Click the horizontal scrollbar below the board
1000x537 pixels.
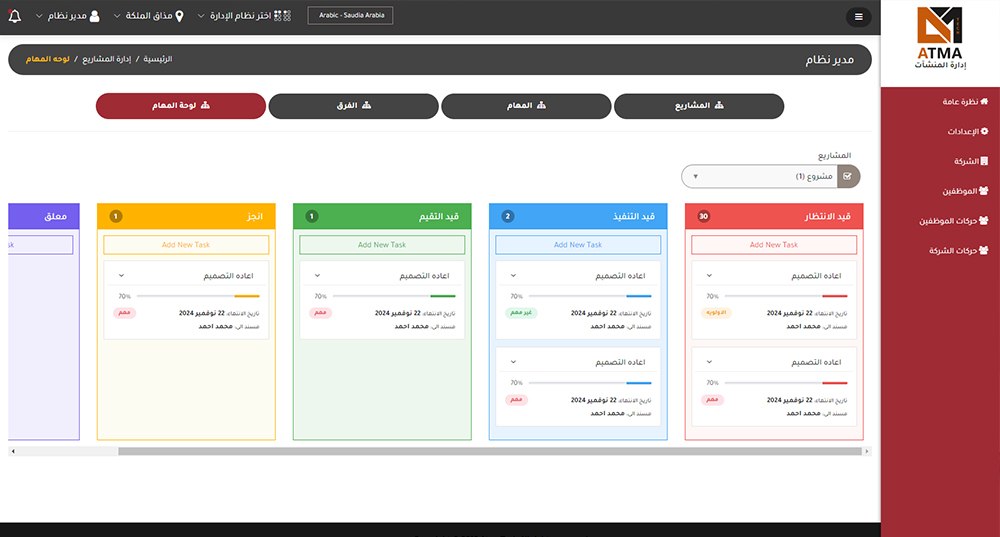pyautogui.click(x=490, y=452)
